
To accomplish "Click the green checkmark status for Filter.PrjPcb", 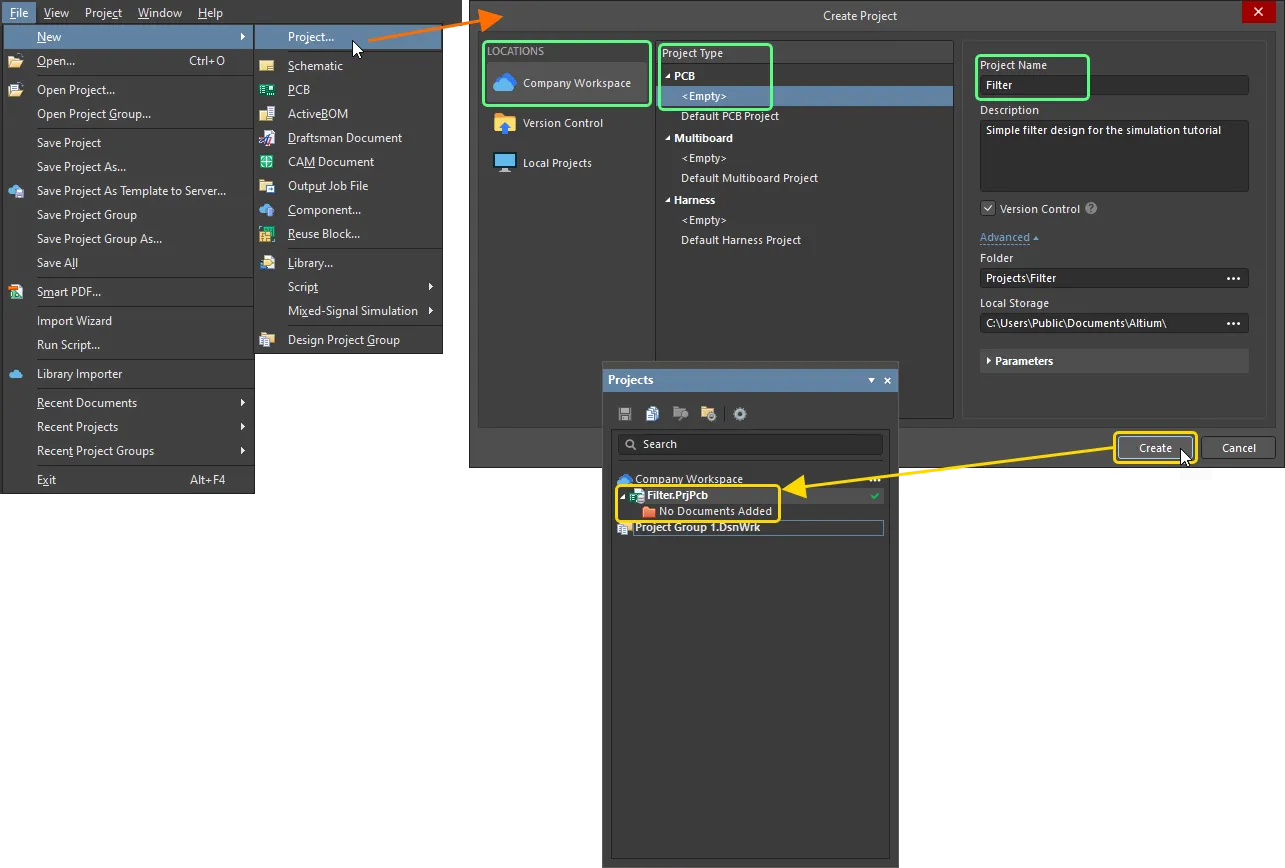I will point(875,496).
